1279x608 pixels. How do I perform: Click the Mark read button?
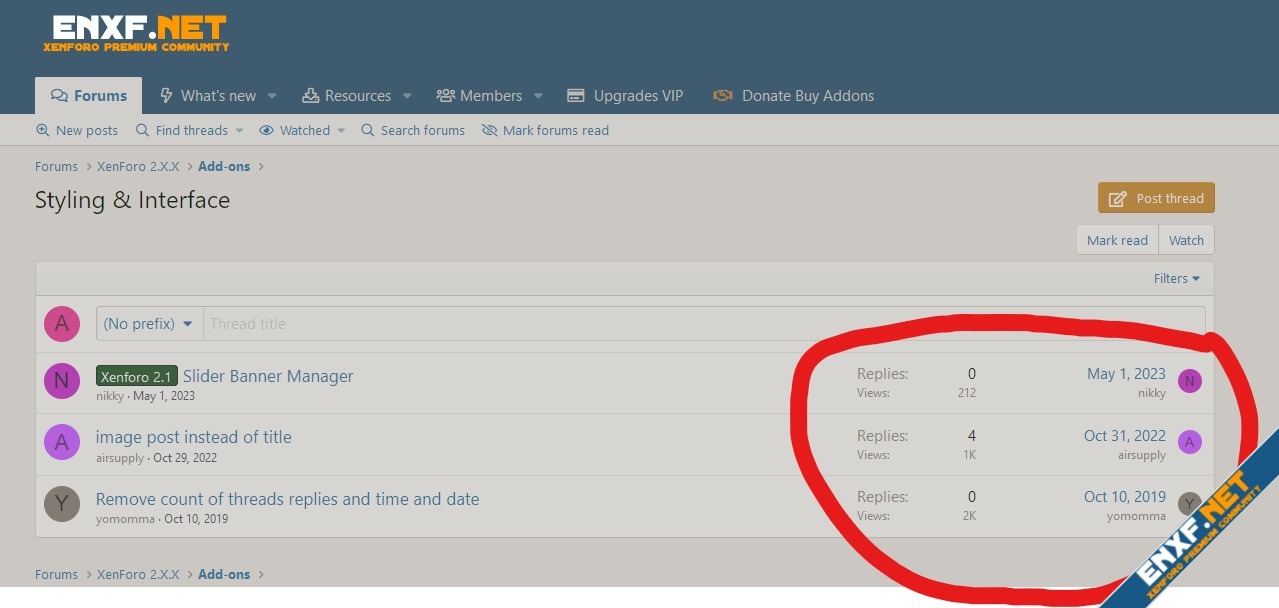click(1117, 240)
